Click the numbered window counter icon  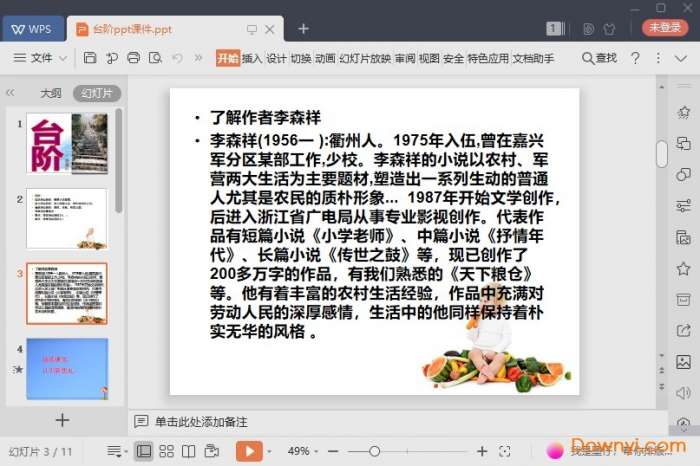(555, 29)
